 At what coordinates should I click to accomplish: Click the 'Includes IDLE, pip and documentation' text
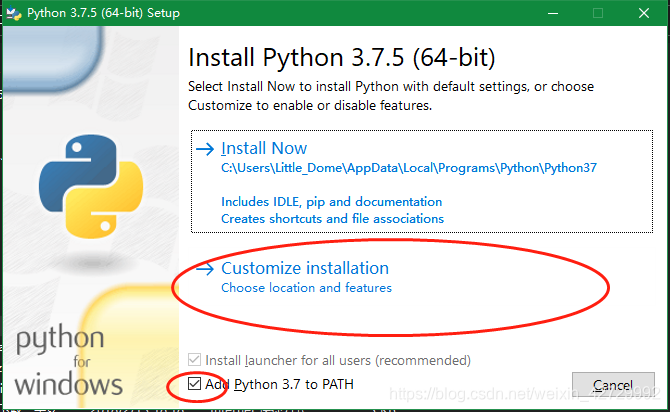pos(332,202)
